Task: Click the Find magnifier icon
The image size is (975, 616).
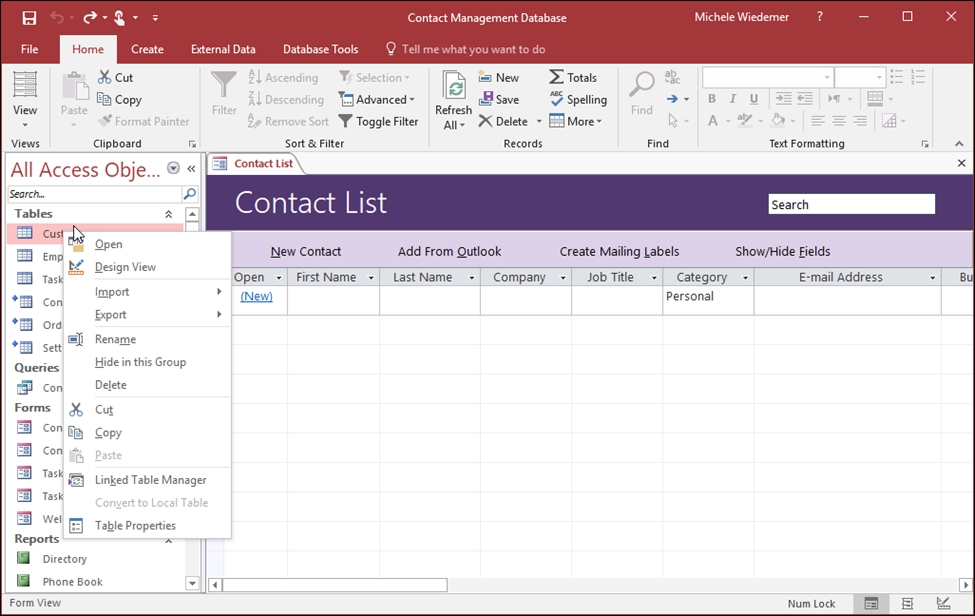Action: [x=642, y=85]
